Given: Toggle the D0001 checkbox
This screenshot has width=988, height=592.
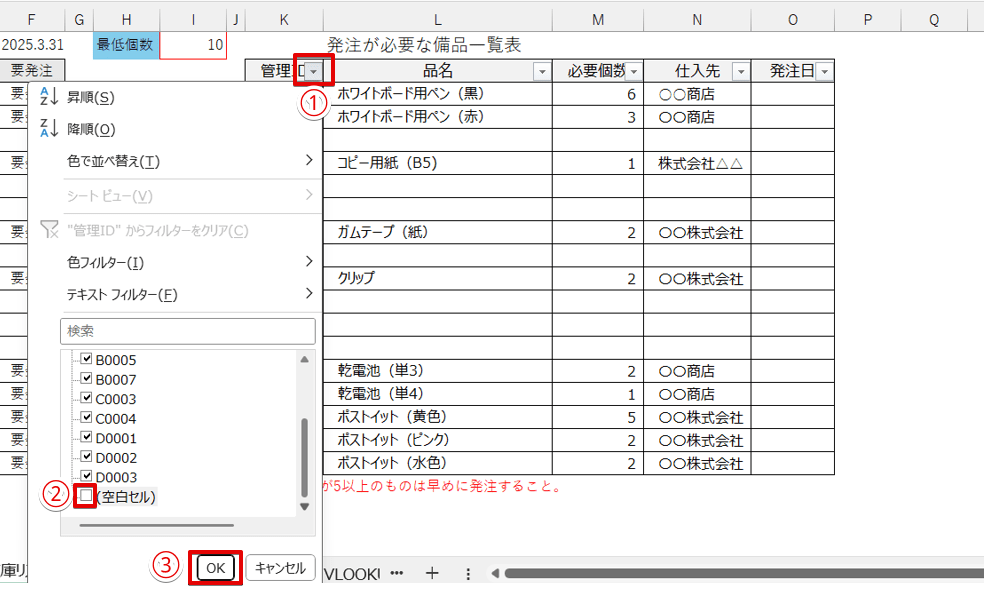Looking at the screenshot, I should point(86,437).
